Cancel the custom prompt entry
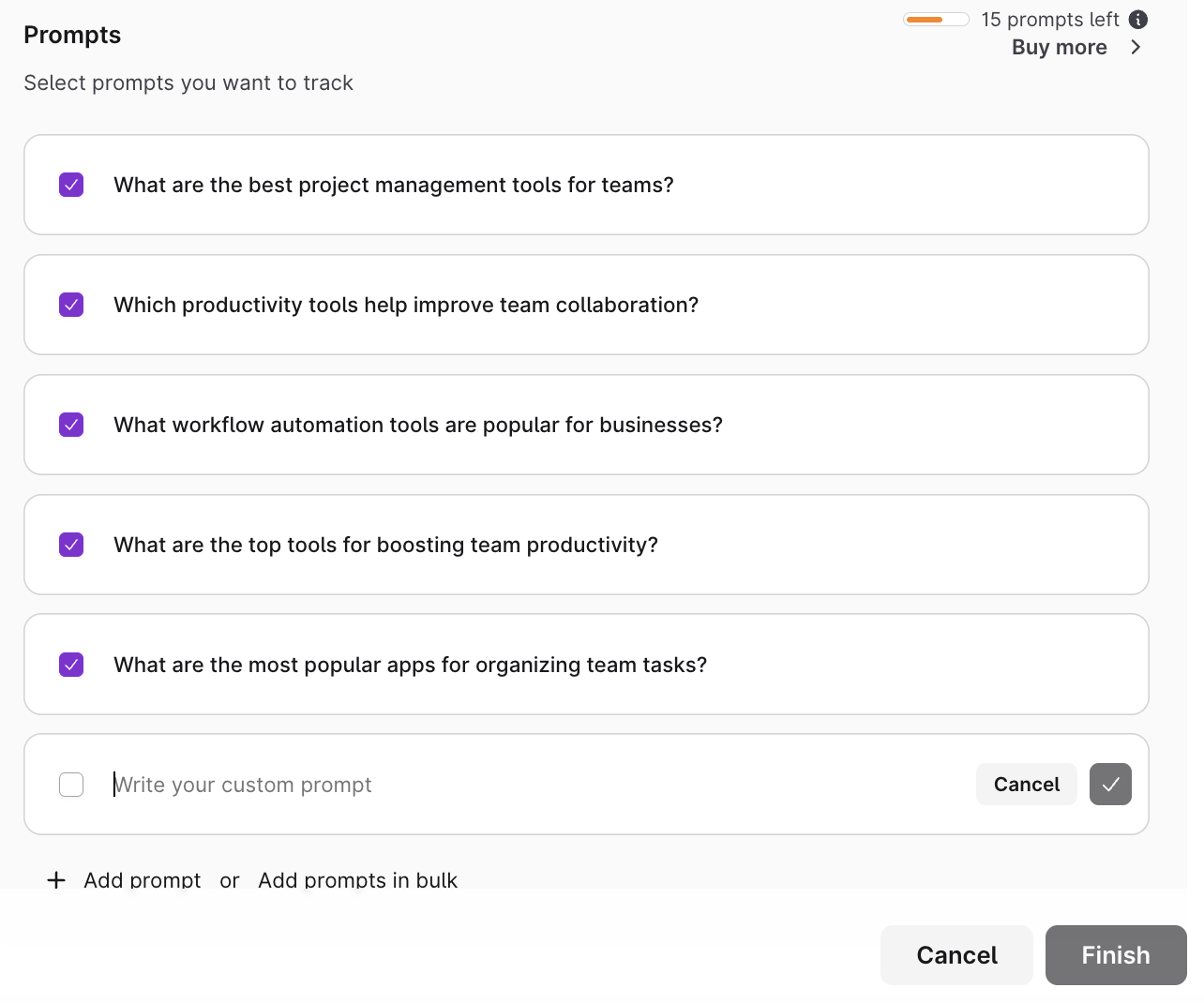This screenshot has height=1003, width=1204. pyautogui.click(x=1026, y=785)
